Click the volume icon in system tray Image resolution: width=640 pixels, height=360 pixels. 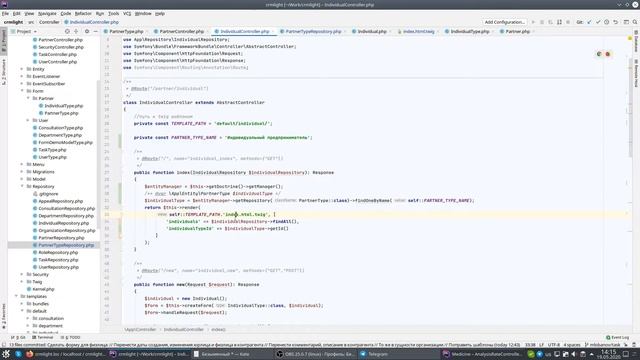[x=574, y=354]
